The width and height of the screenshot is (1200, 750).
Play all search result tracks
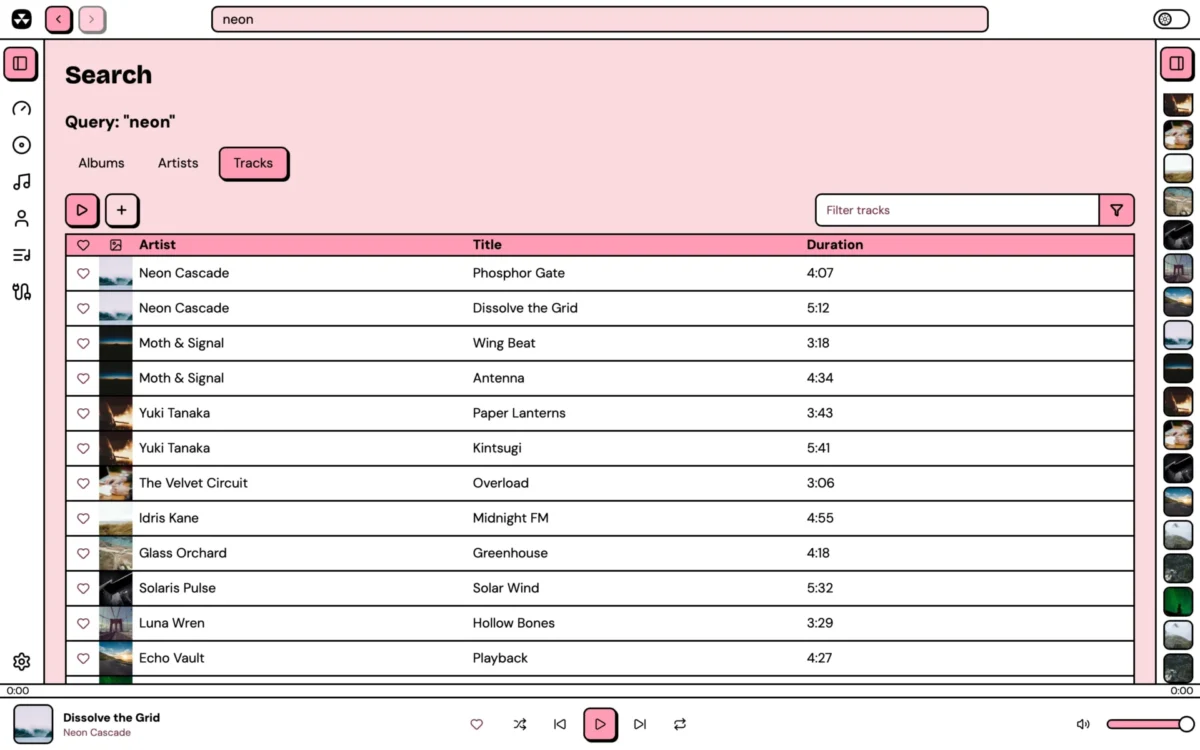pos(82,210)
